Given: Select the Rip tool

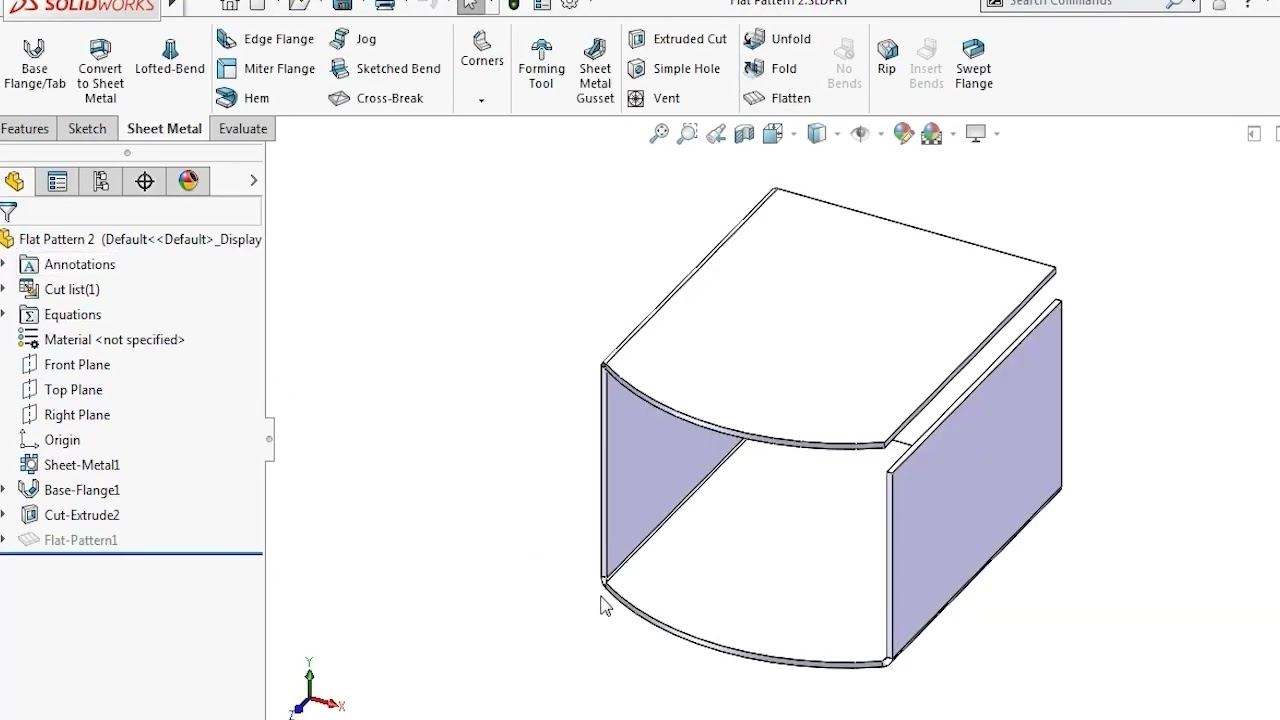Looking at the screenshot, I should pyautogui.click(x=887, y=57).
